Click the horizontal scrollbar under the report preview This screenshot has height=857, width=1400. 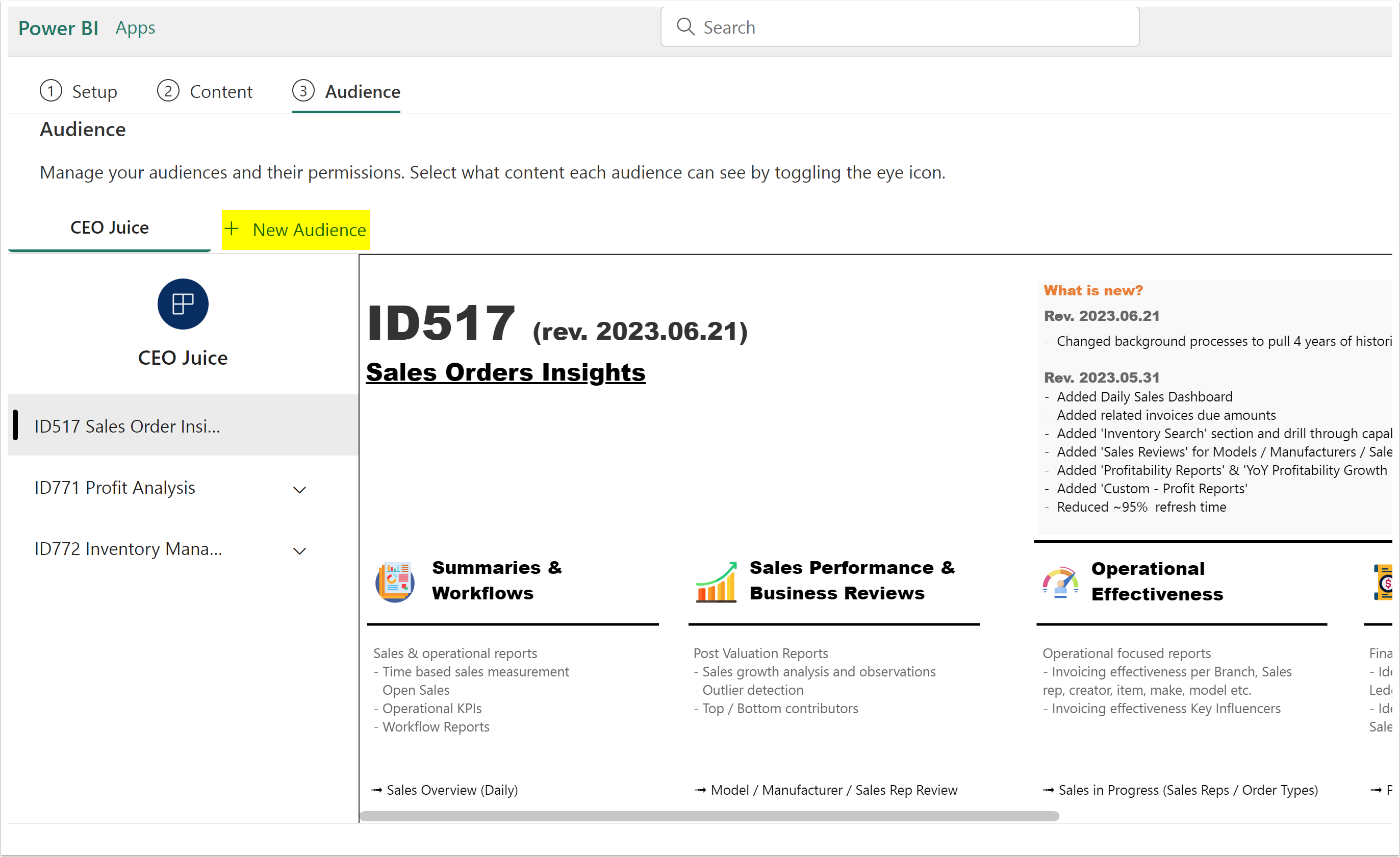click(x=709, y=816)
